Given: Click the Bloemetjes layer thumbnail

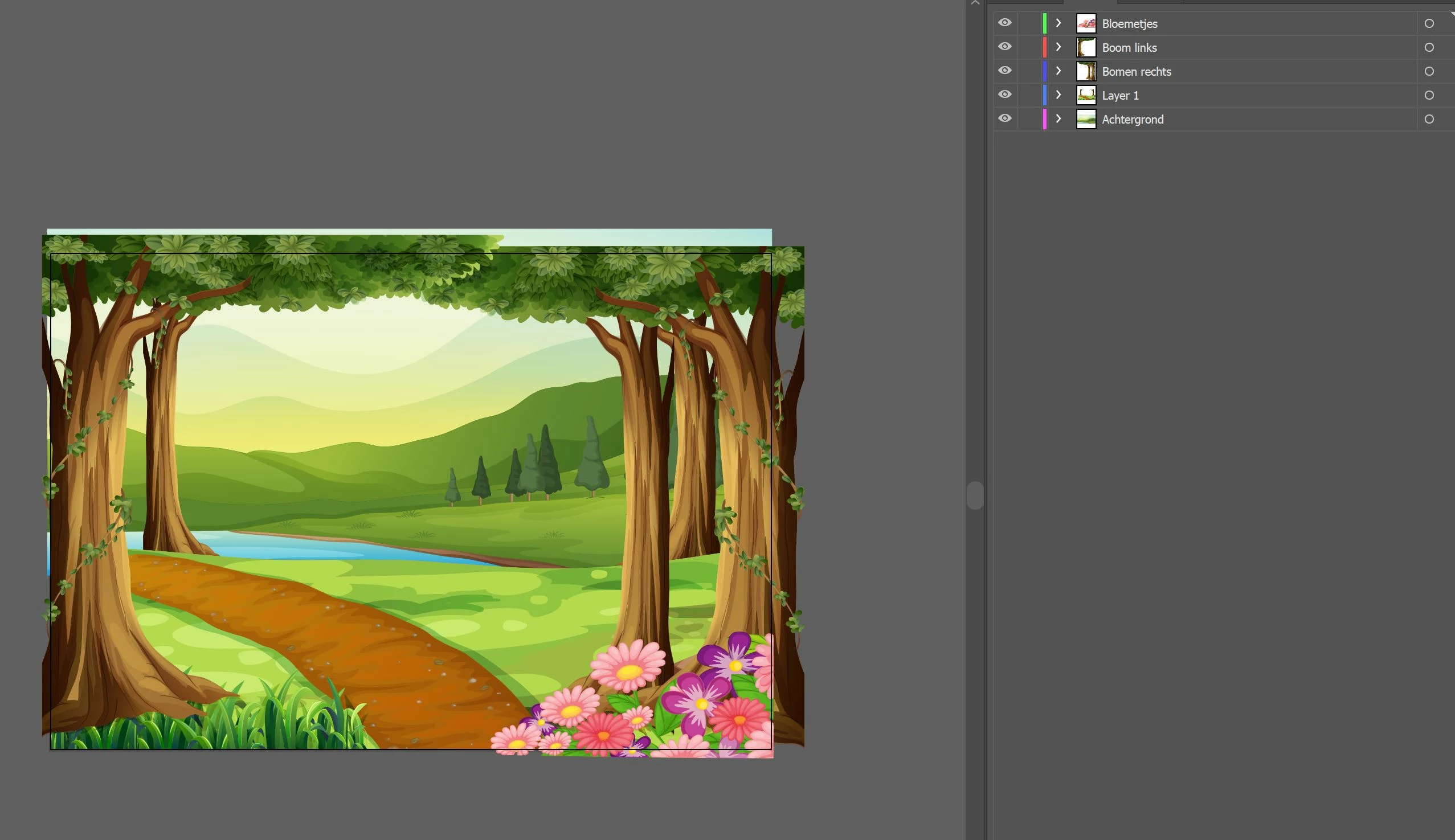Looking at the screenshot, I should click(1086, 24).
